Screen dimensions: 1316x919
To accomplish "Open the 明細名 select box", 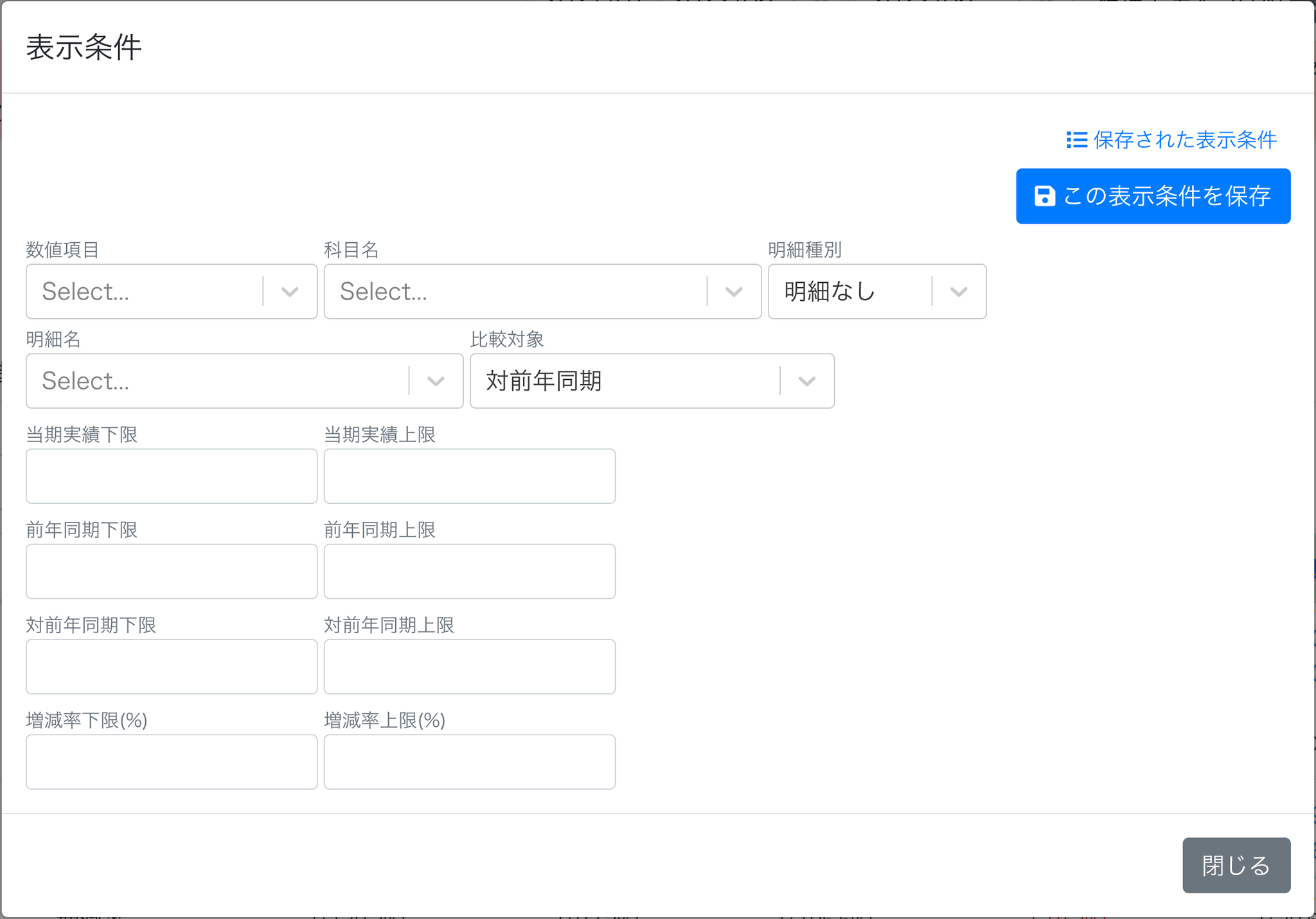I will (244, 380).
